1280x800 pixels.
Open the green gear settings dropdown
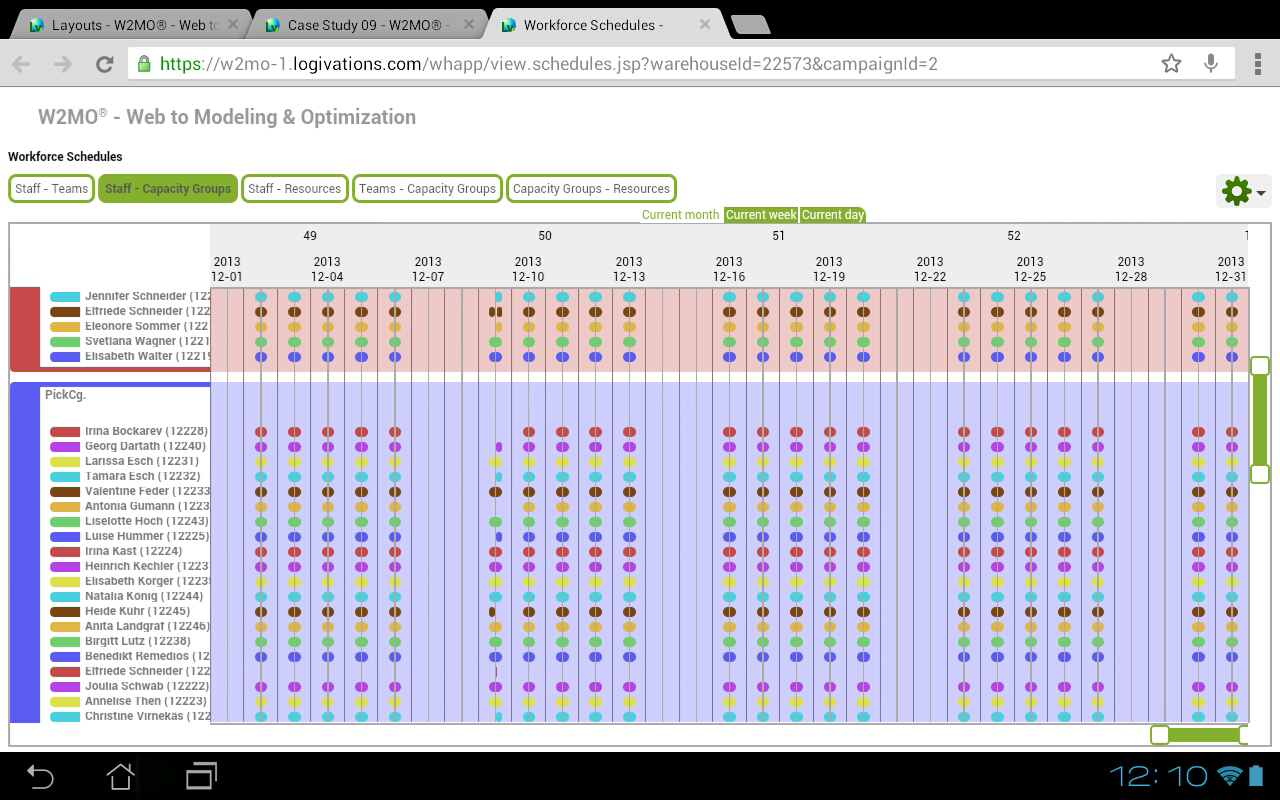coord(1243,191)
